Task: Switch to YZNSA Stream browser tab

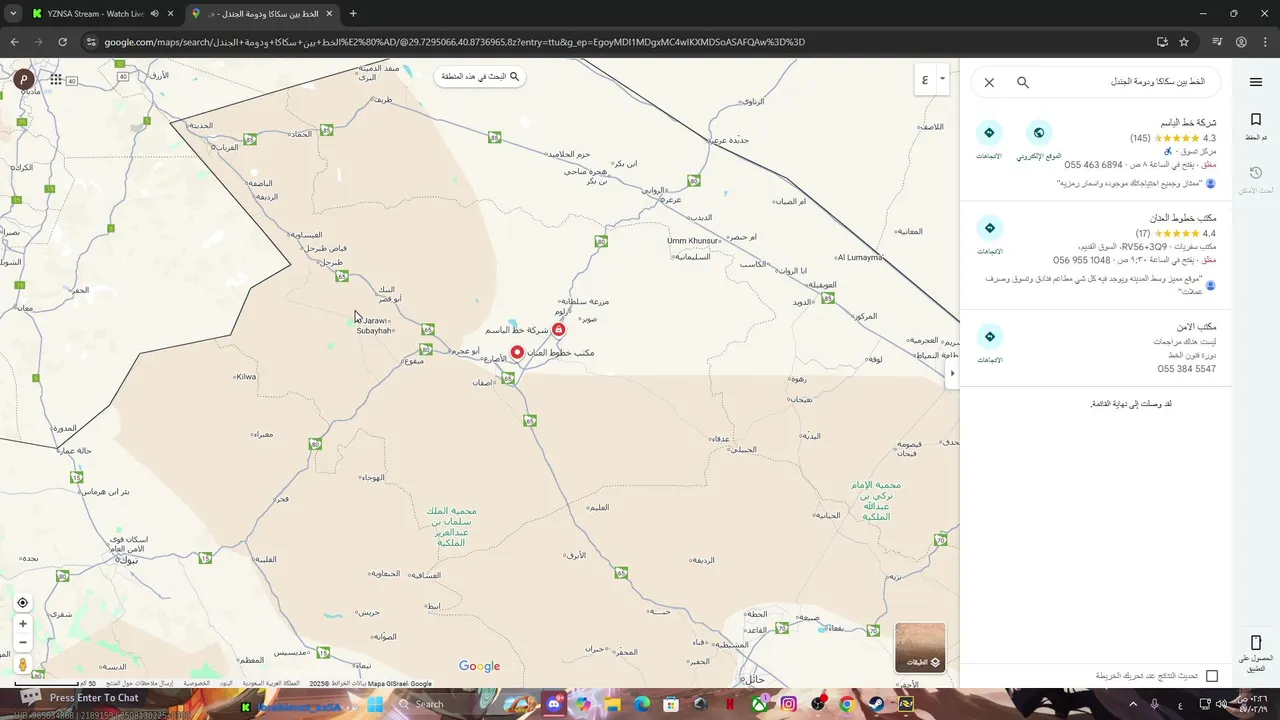Action: point(95,14)
